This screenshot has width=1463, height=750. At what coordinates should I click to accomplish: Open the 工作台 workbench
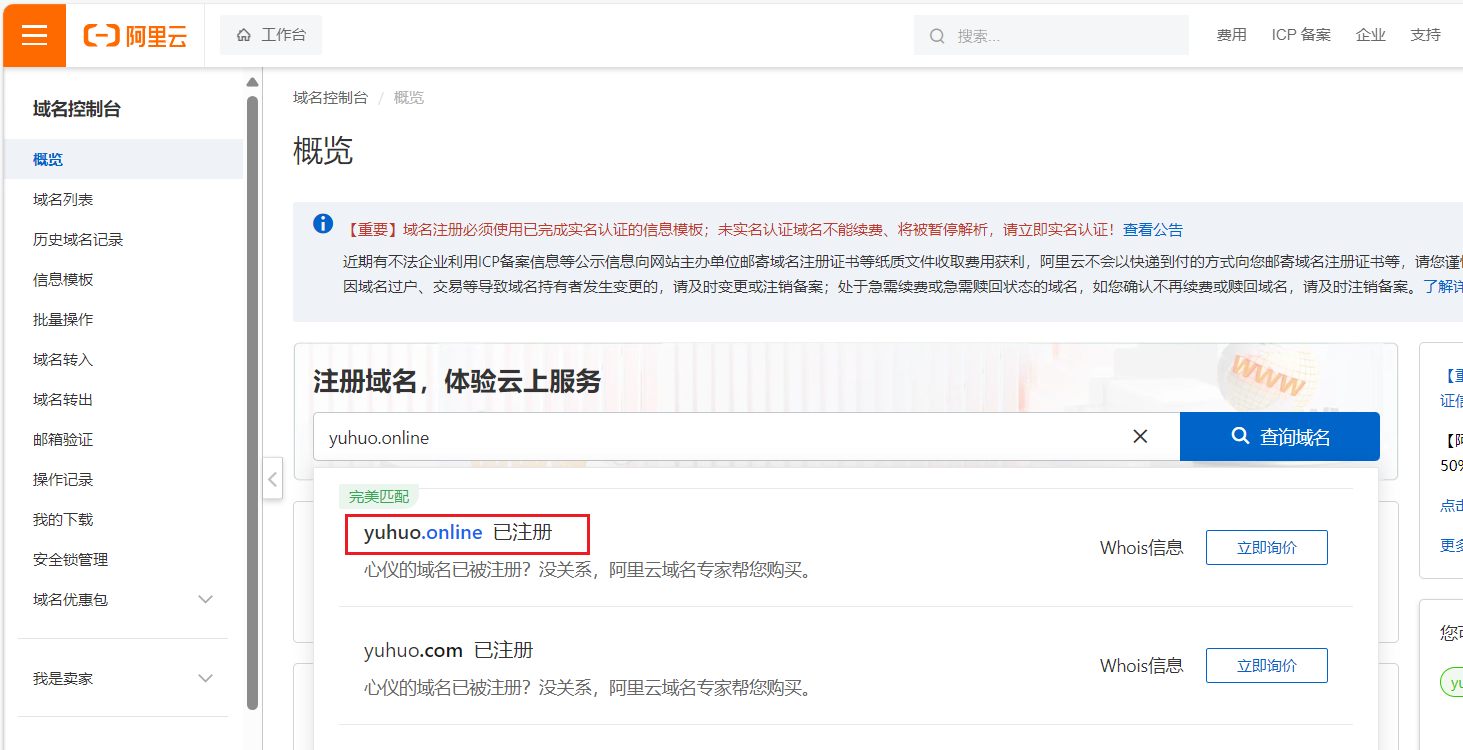click(271, 35)
